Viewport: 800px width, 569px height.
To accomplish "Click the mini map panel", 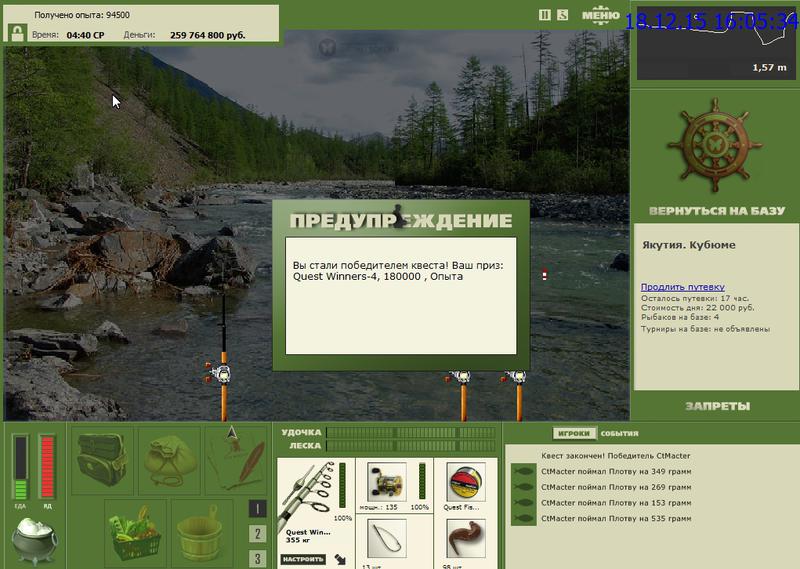I will (716, 44).
